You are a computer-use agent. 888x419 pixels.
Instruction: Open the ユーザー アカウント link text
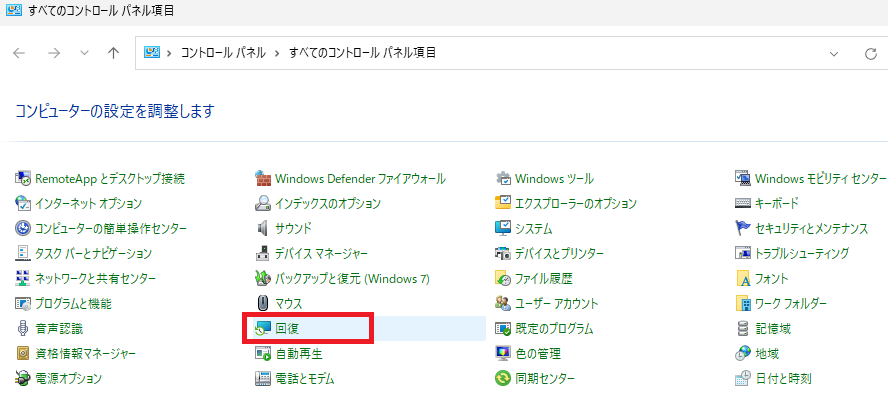coord(556,304)
